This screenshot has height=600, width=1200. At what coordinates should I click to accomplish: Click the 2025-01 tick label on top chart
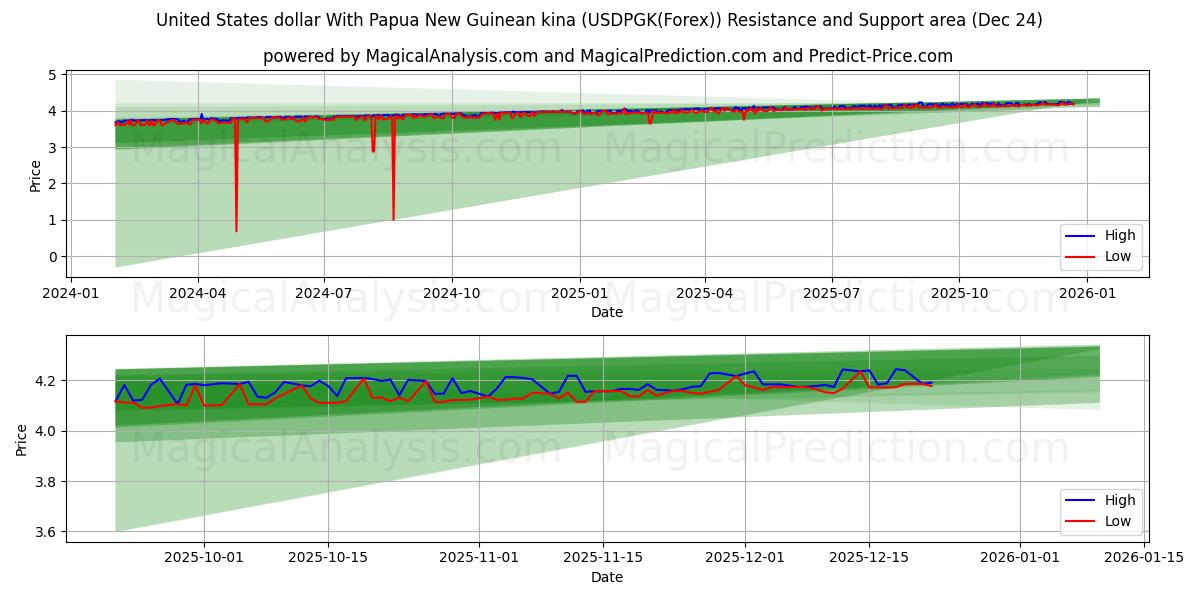(580, 290)
